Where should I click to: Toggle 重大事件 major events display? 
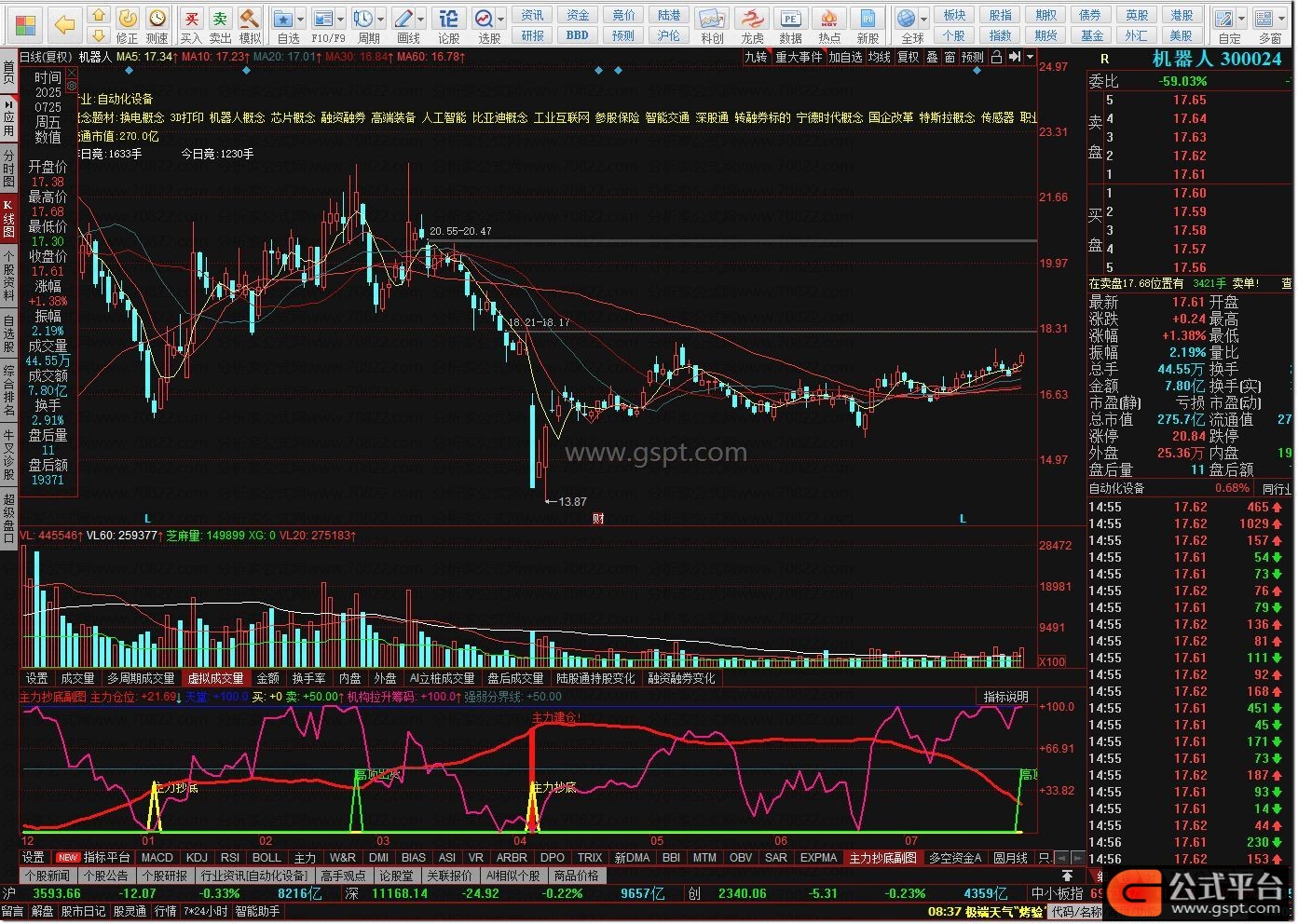click(x=799, y=57)
